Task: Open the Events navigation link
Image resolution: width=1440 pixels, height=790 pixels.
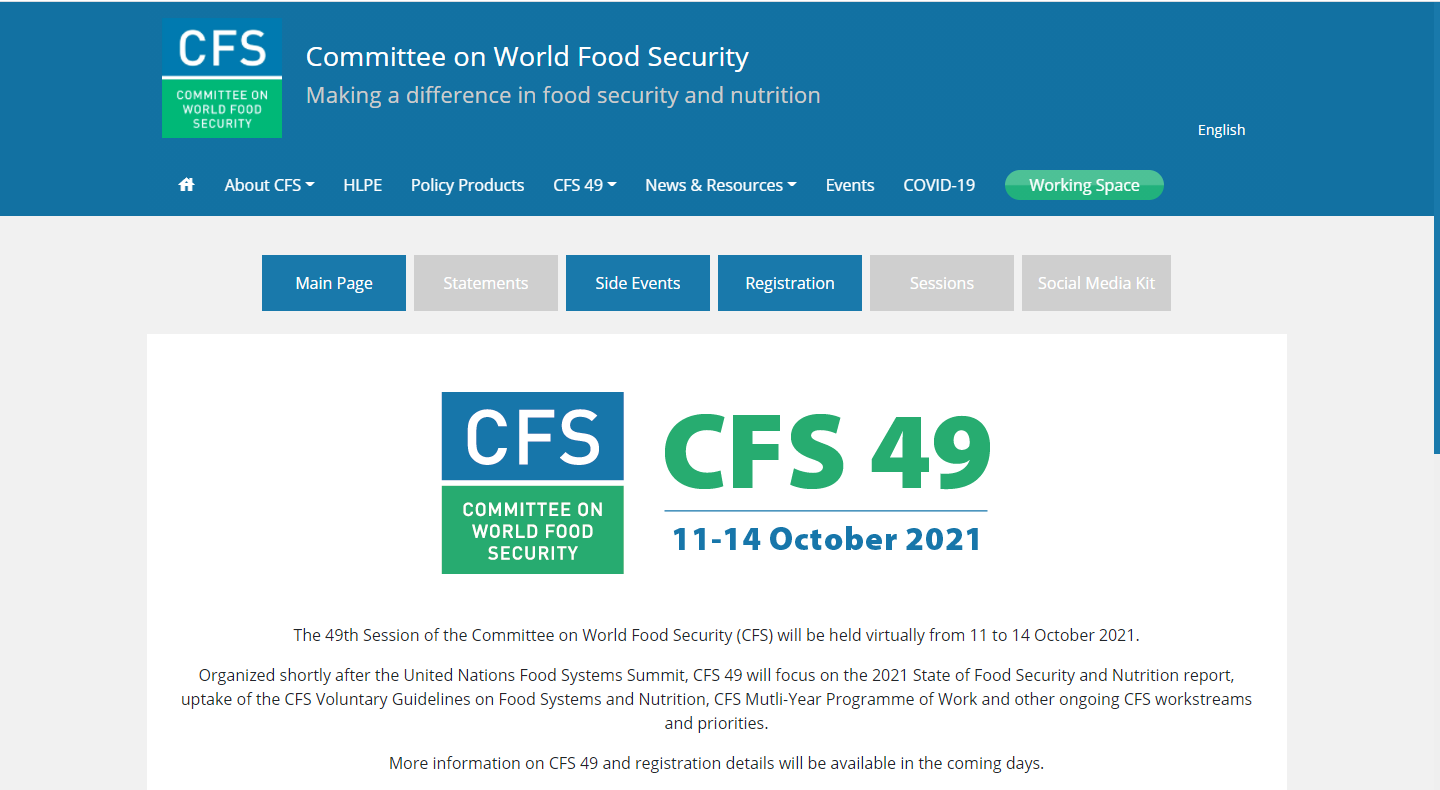Action: [850, 185]
